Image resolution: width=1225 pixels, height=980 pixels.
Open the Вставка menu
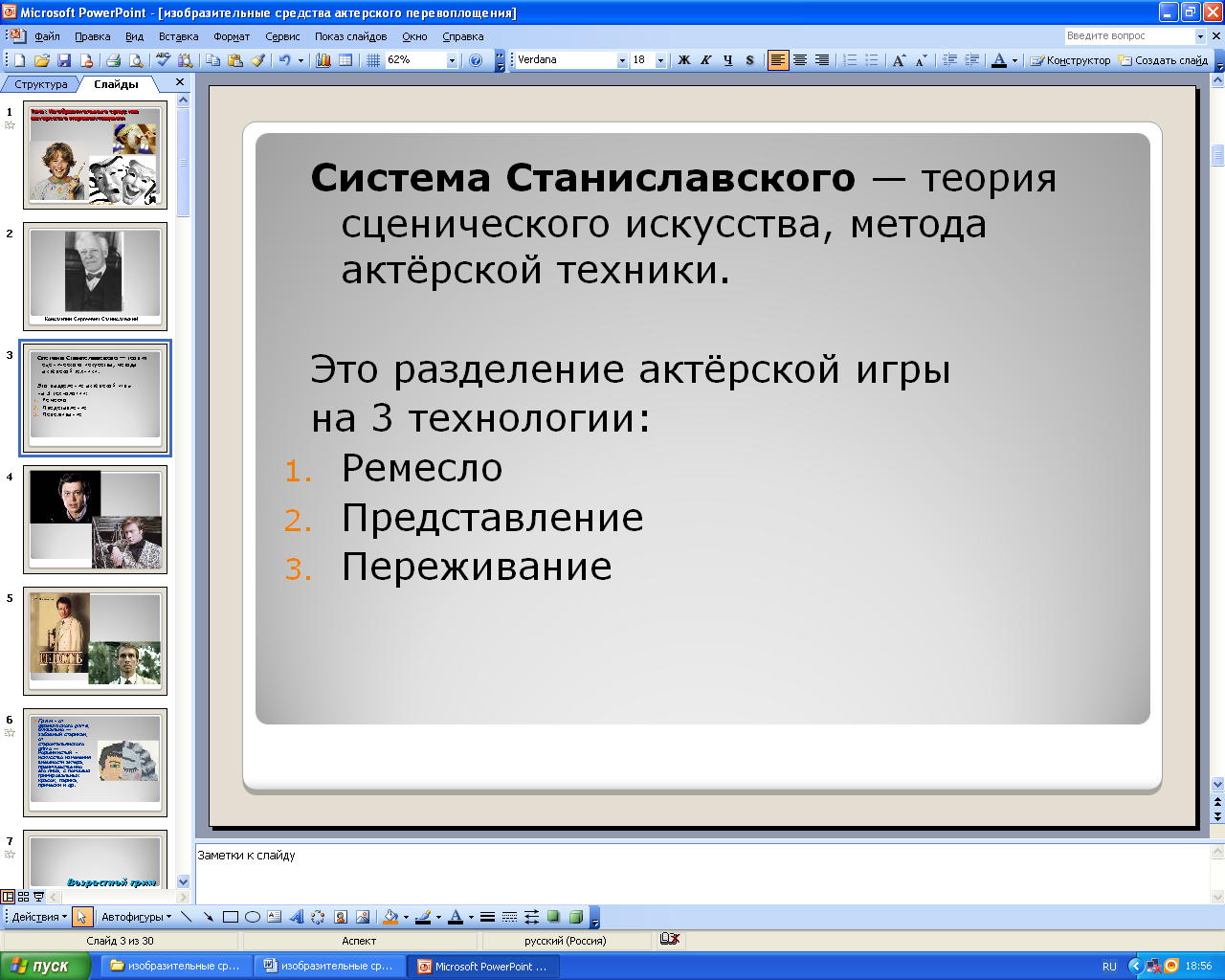coord(178,36)
